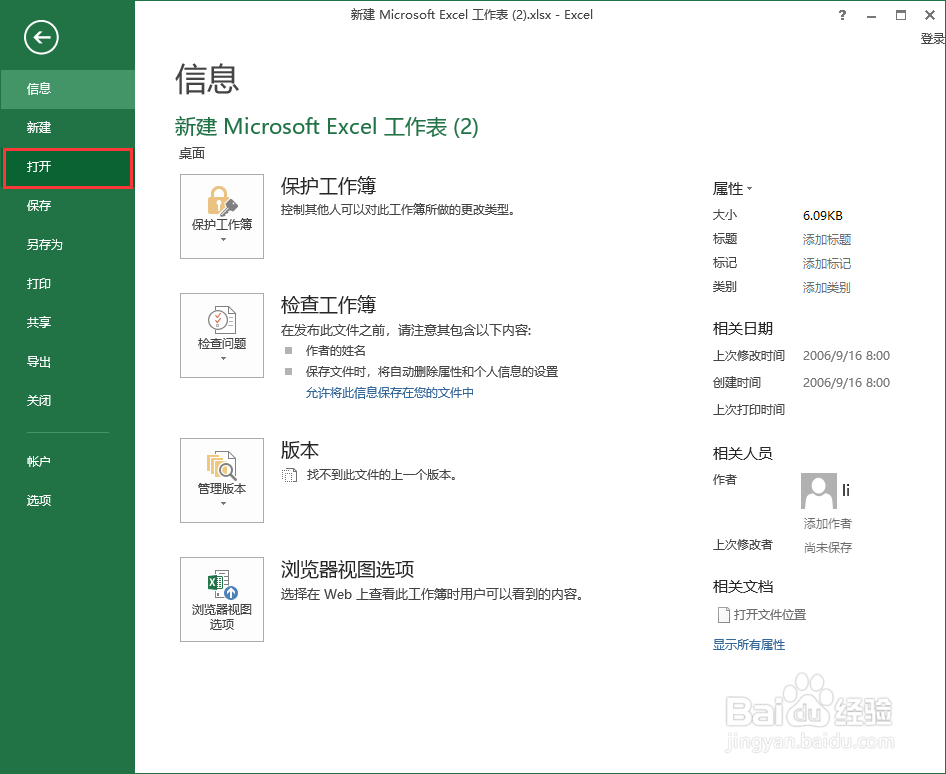The width and height of the screenshot is (946, 774).
Task: Select the 打印 (Print) section
Action: 38,283
